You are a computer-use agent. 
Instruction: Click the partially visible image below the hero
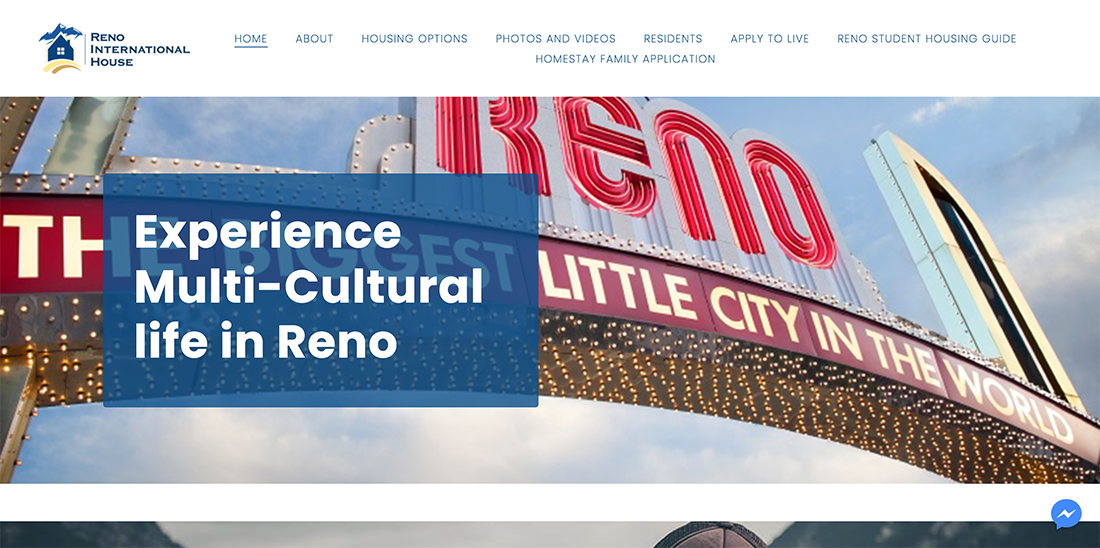click(x=550, y=535)
